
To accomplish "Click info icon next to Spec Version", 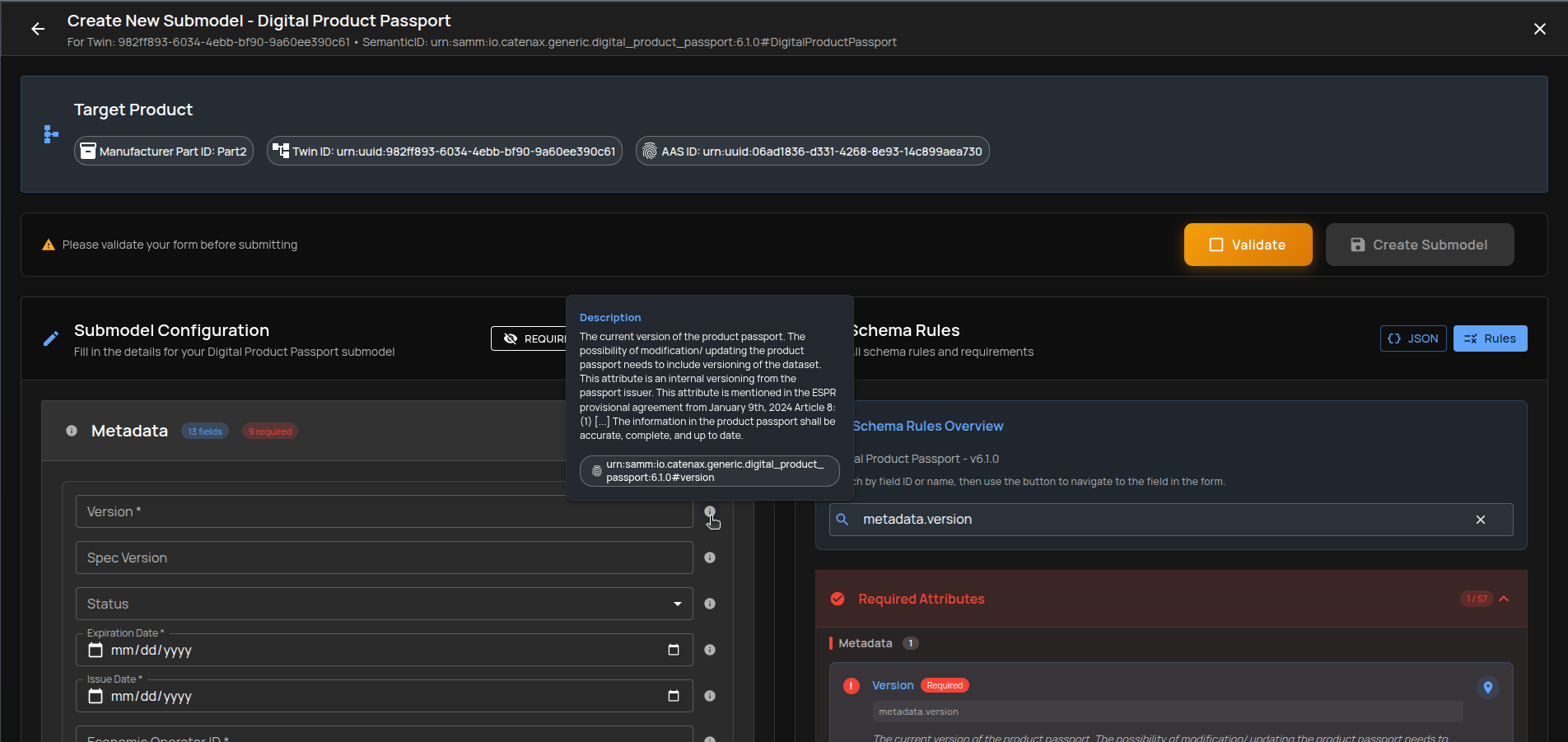I will tap(710, 558).
